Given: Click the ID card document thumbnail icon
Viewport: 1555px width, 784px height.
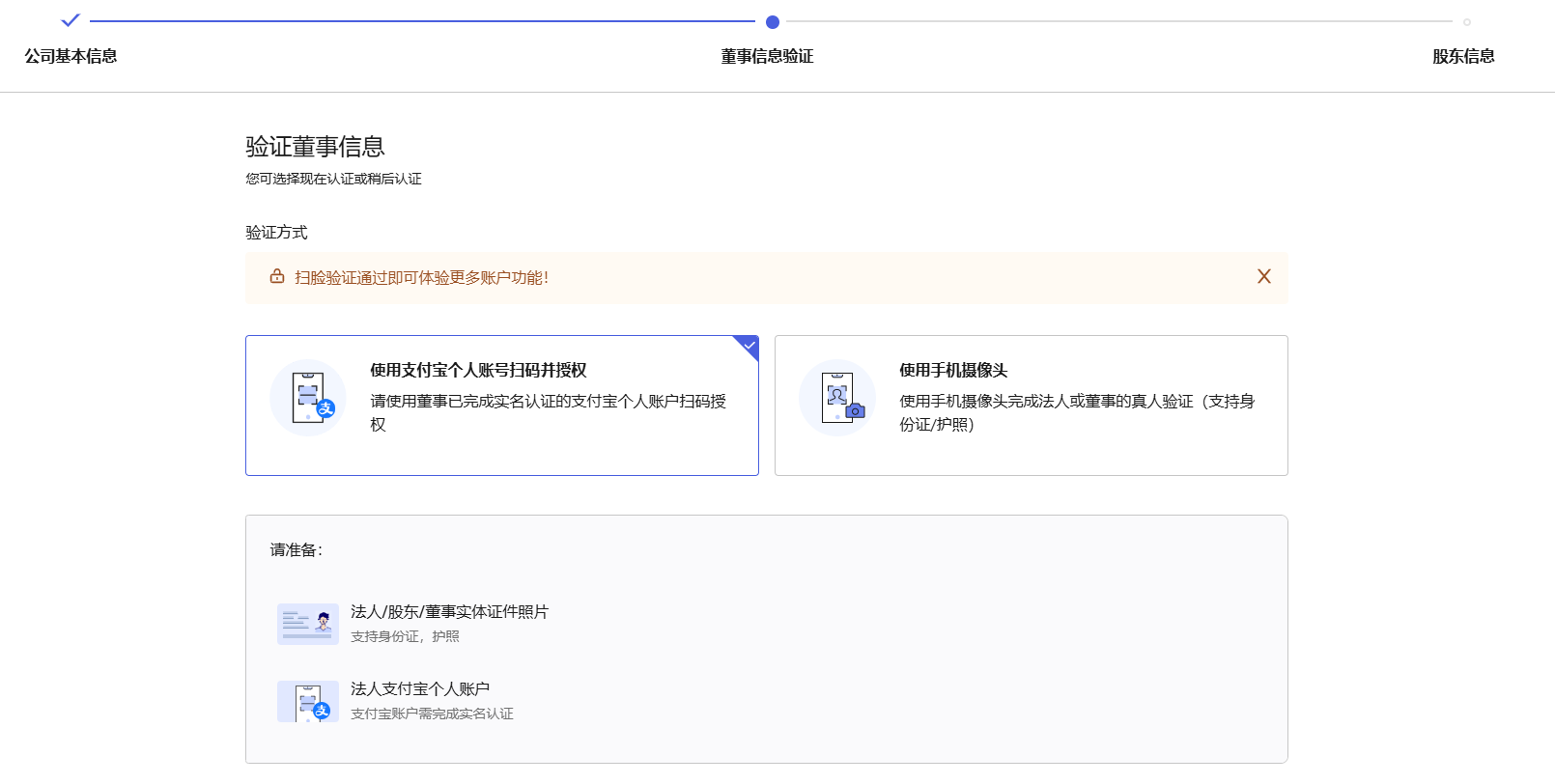Looking at the screenshot, I should 307,624.
